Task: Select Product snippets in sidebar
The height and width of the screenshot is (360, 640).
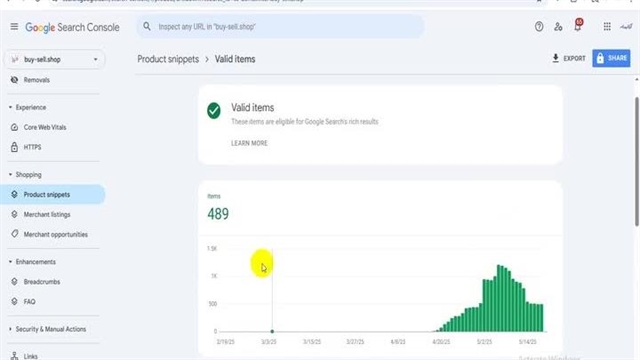Action: click(52, 195)
